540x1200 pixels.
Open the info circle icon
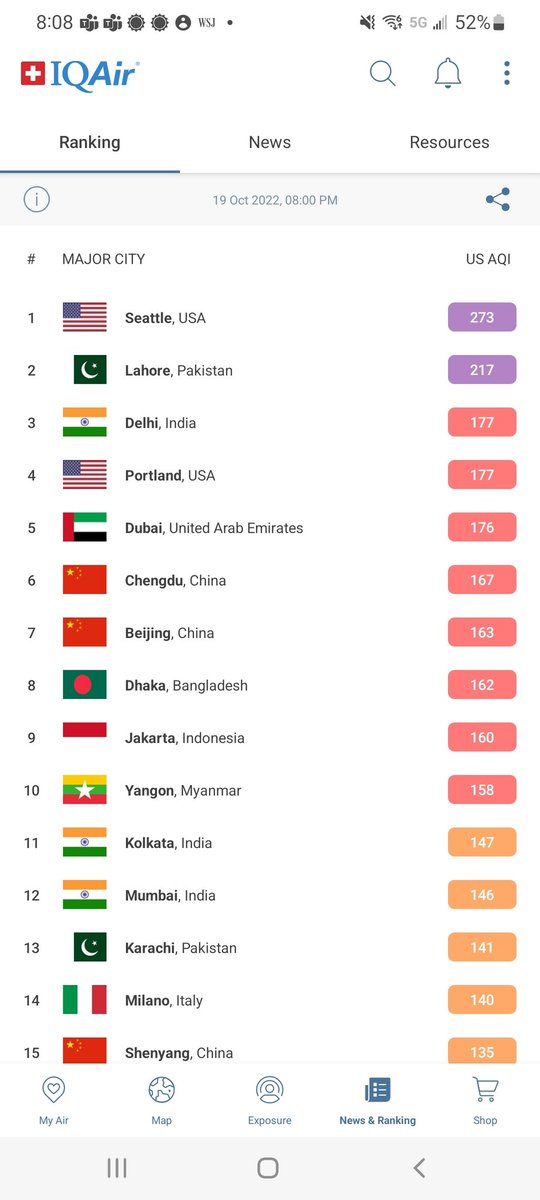pyautogui.click(x=36, y=199)
